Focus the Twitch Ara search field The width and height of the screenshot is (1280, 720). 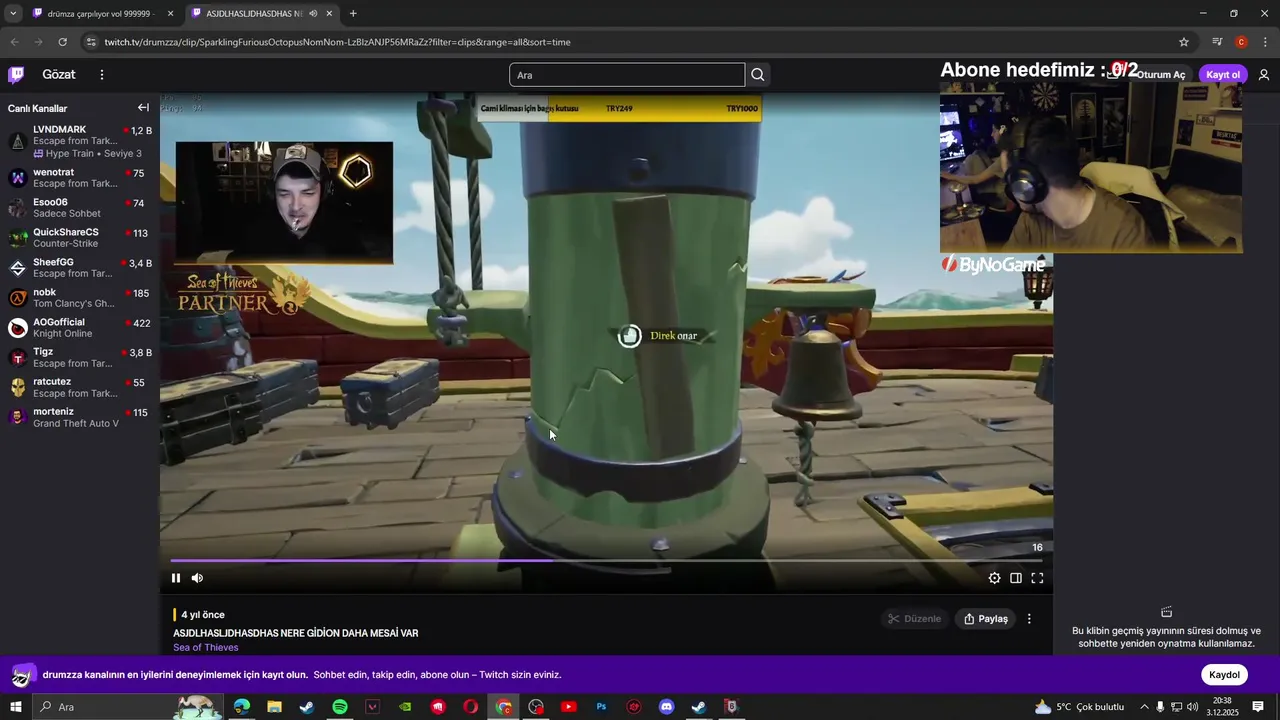627,75
